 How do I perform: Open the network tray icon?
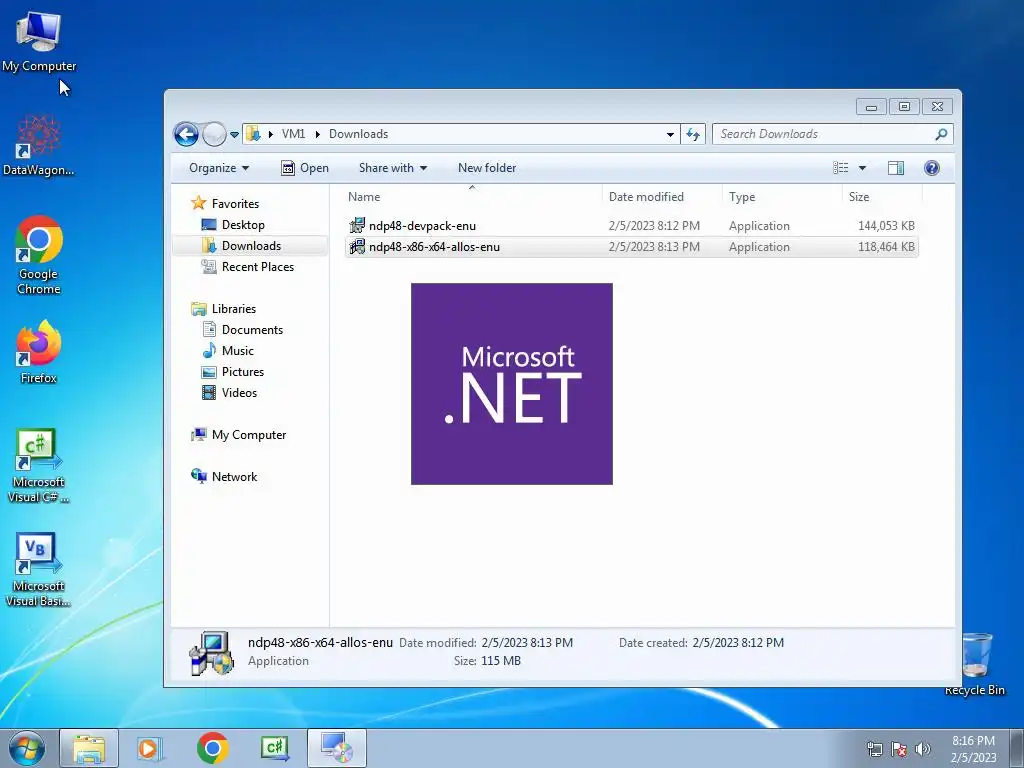[874, 750]
